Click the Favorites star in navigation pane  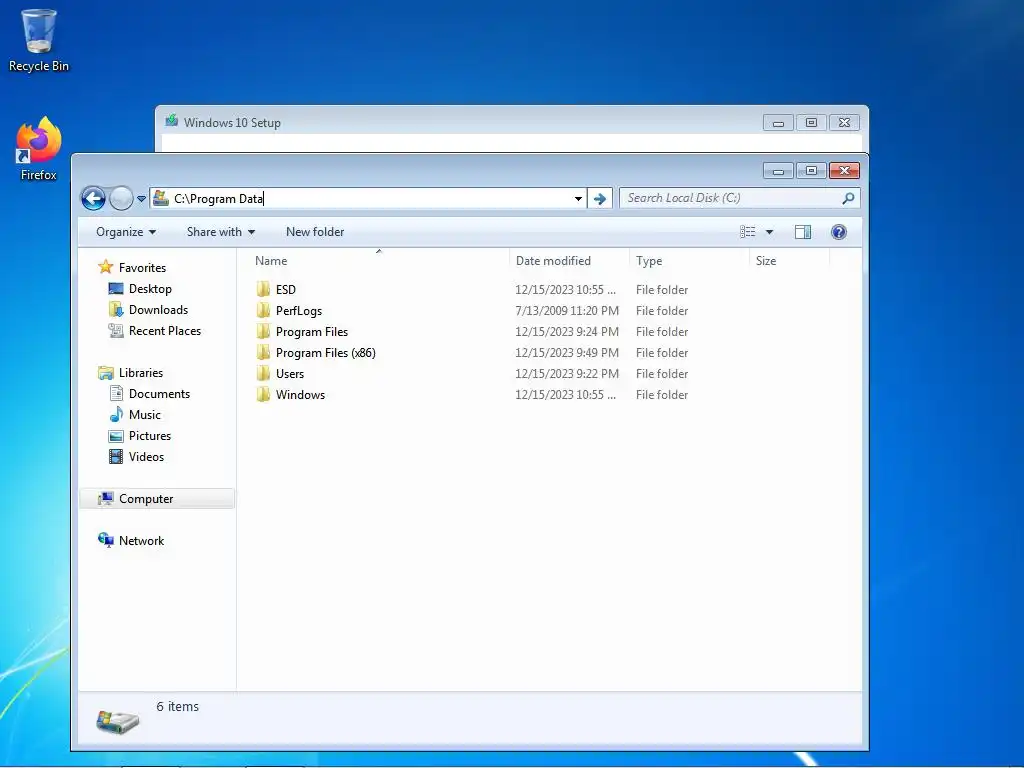point(105,267)
